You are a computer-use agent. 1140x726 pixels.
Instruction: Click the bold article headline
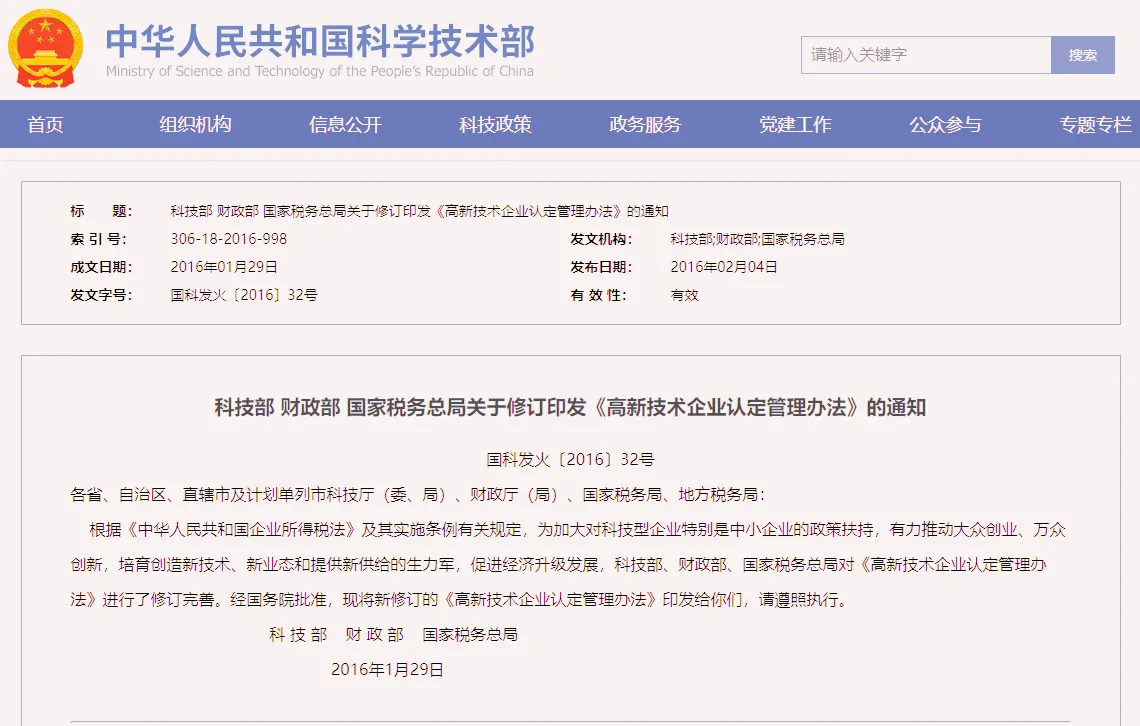point(570,407)
